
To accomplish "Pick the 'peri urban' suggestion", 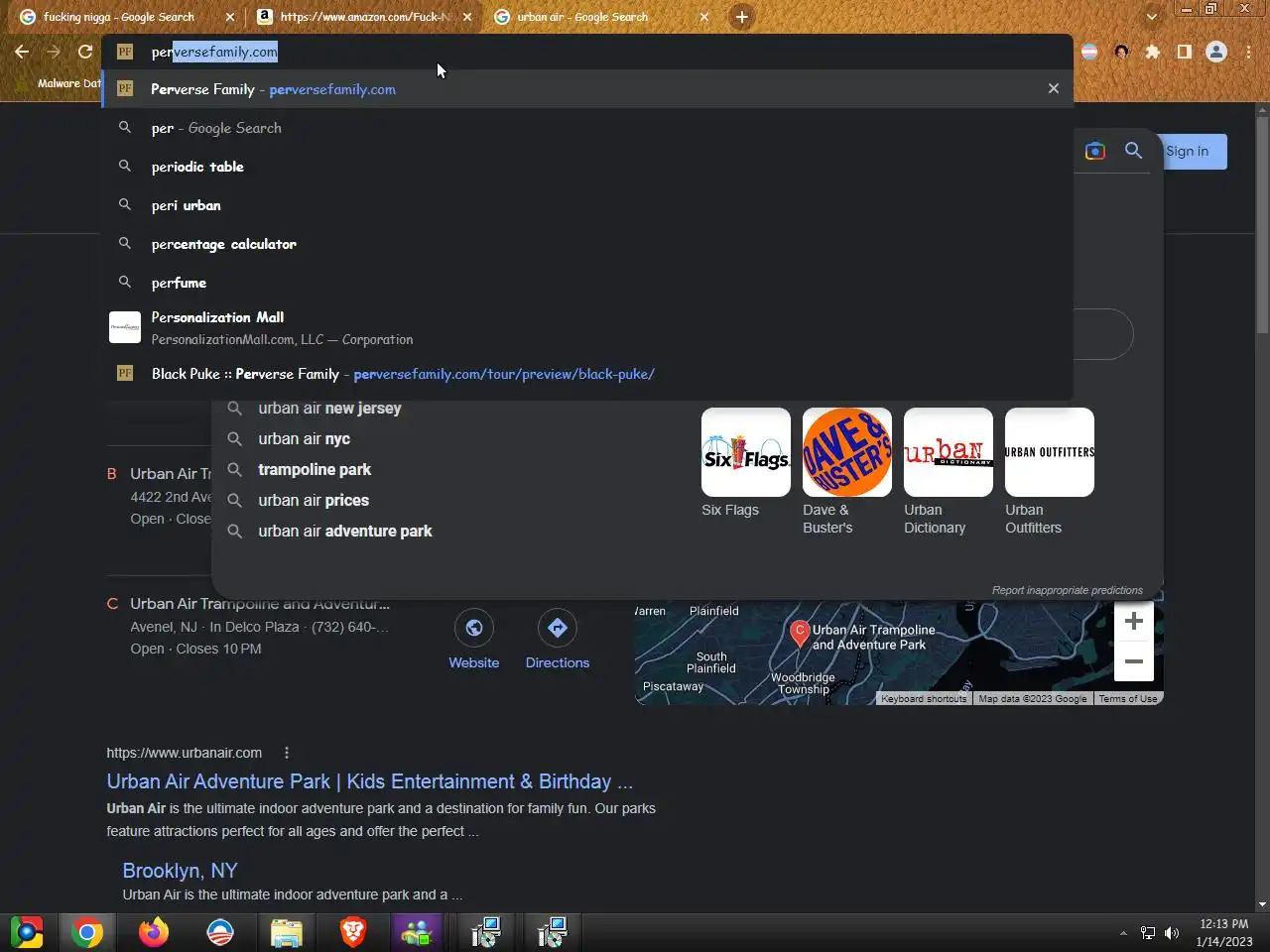I will (587, 205).
